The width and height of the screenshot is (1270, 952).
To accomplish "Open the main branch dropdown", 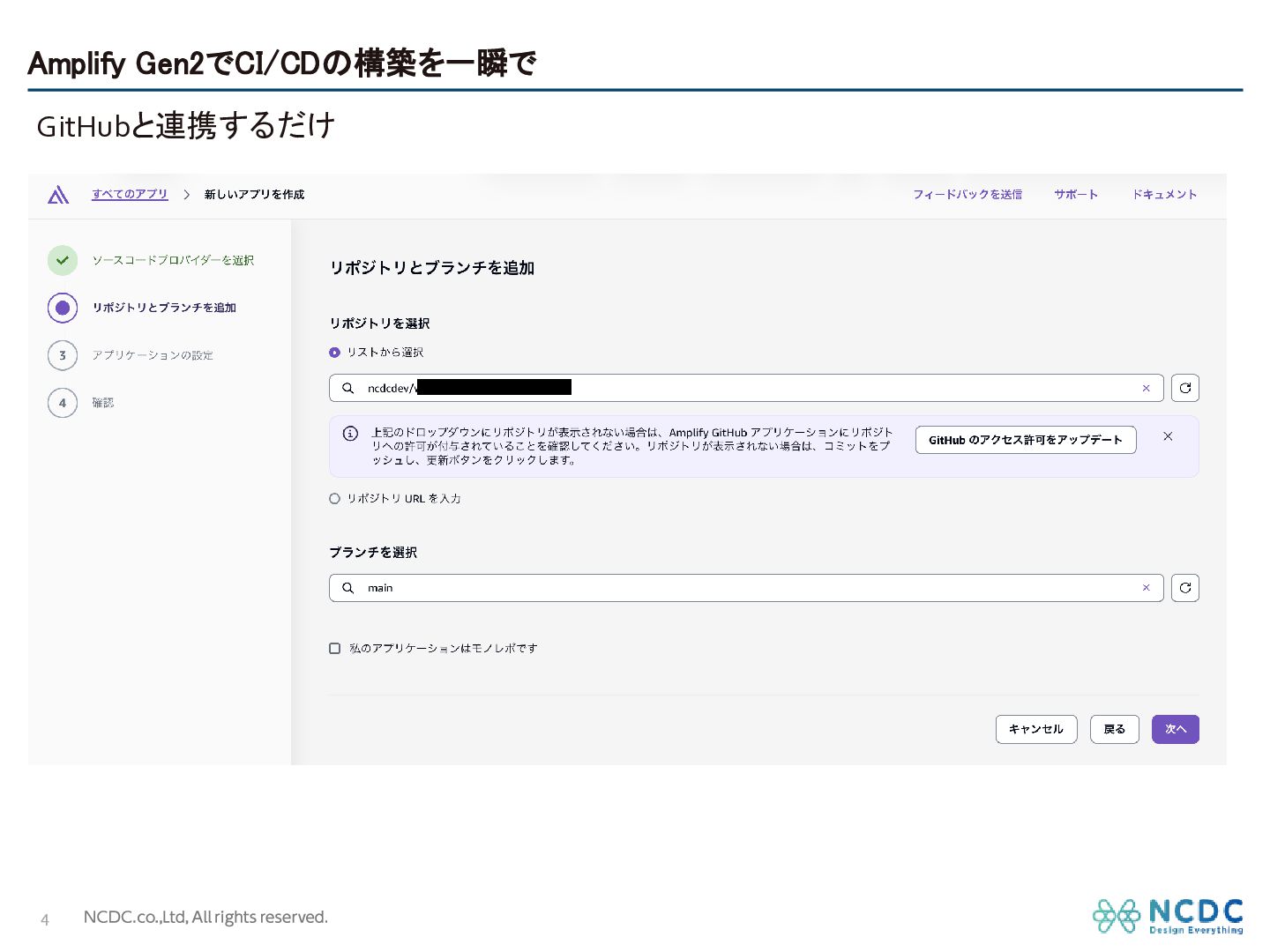I will [x=746, y=588].
